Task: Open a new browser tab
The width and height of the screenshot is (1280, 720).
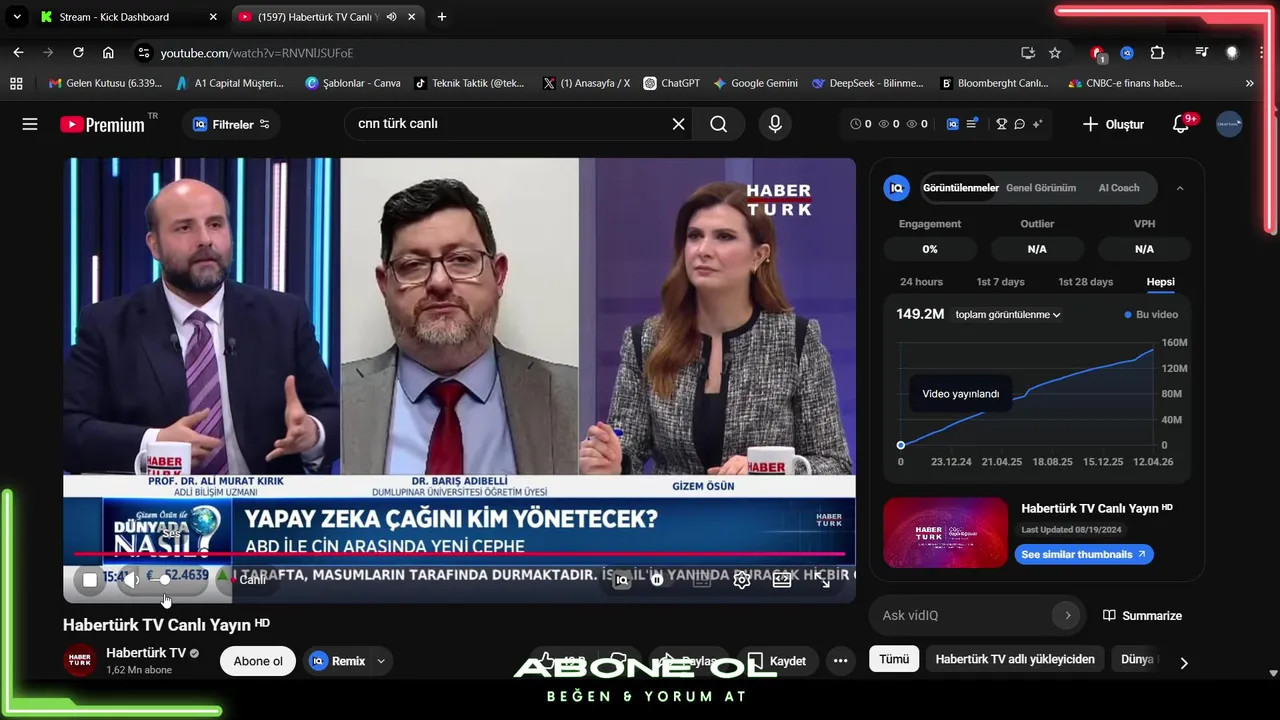Action: pos(442,17)
